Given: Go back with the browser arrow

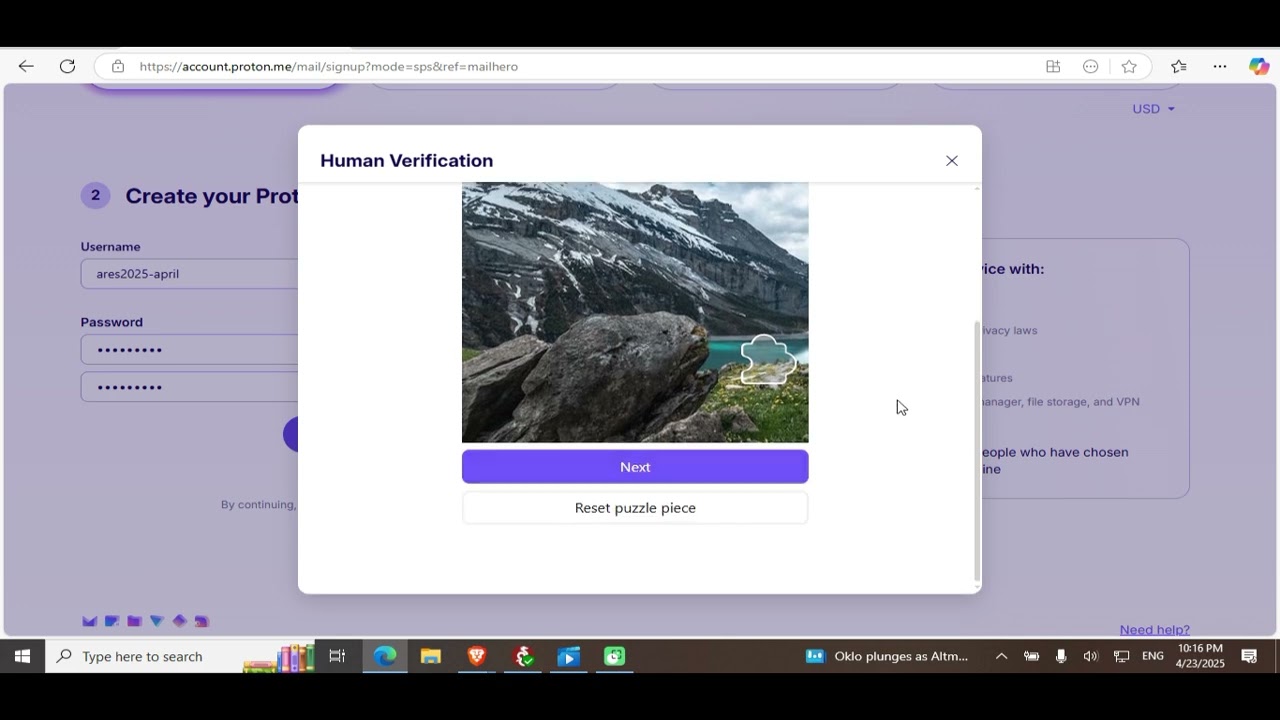Looking at the screenshot, I should [26, 66].
